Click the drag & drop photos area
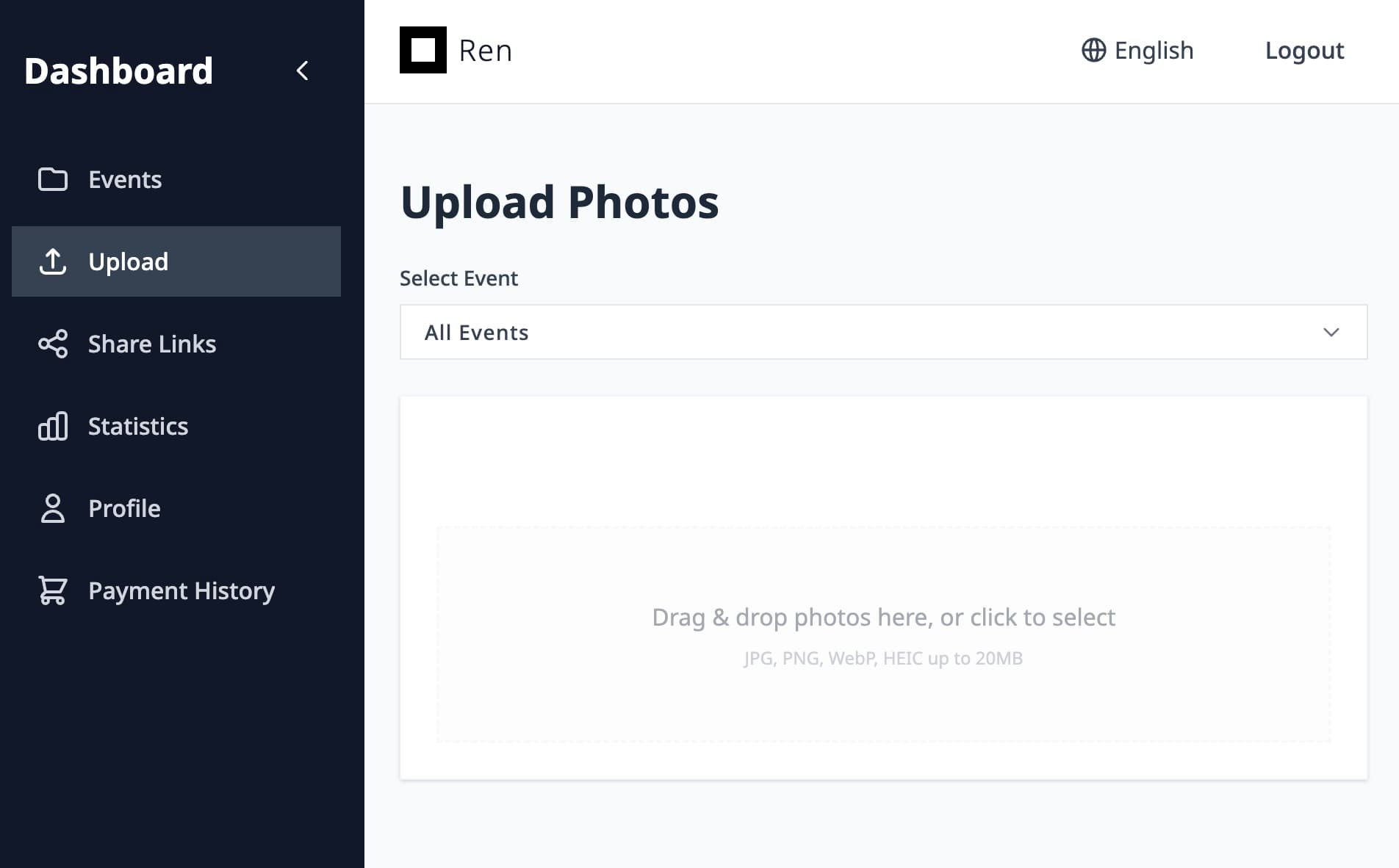 point(883,634)
